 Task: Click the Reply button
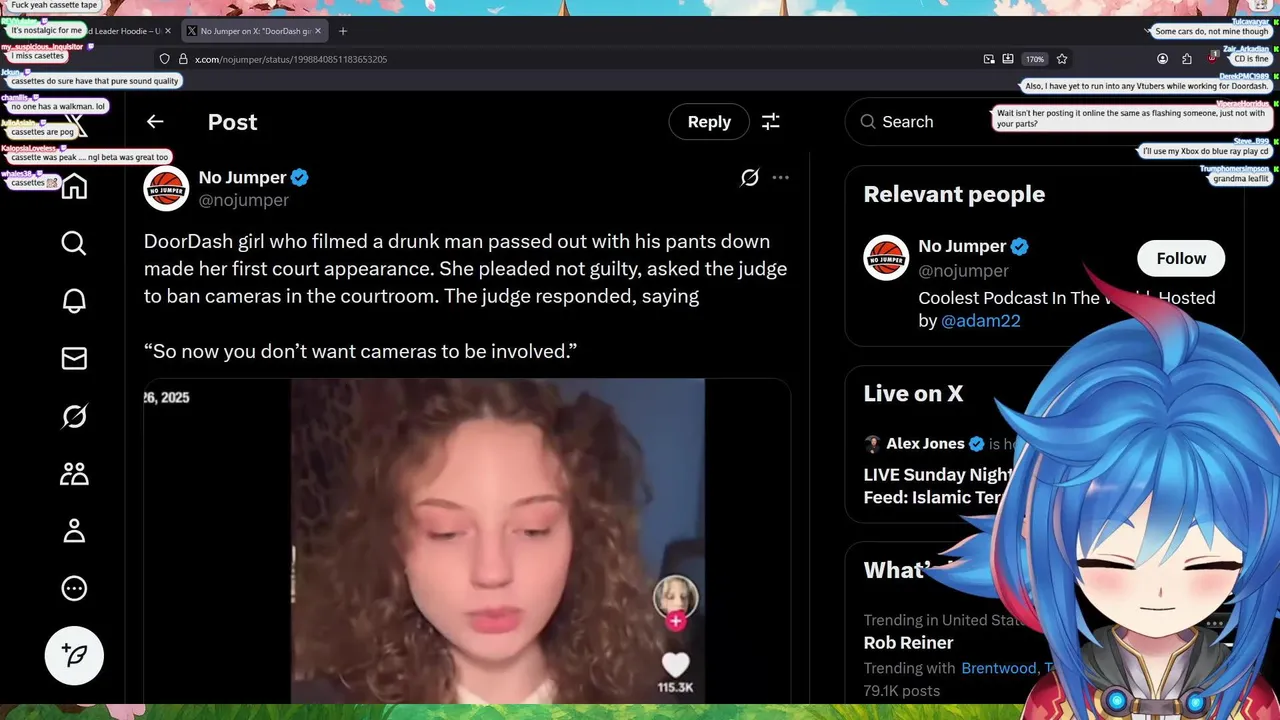(709, 121)
